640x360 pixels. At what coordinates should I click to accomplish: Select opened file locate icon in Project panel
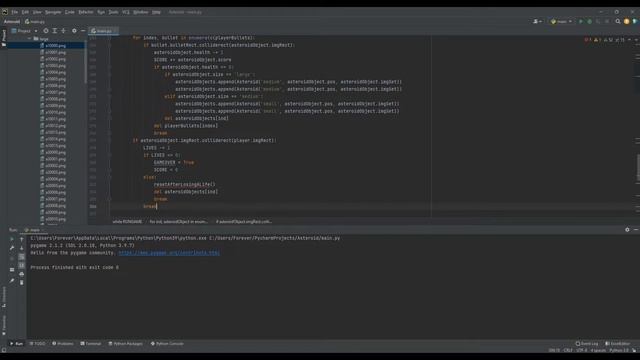(46, 31)
